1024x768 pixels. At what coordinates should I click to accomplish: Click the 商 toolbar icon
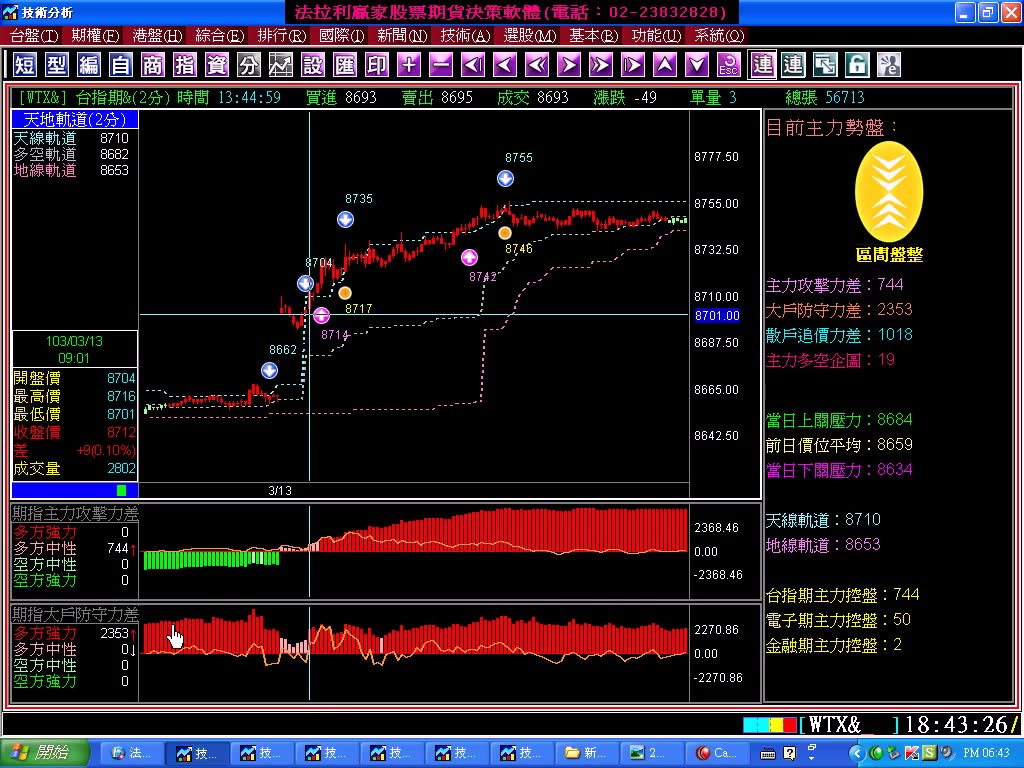click(x=153, y=65)
